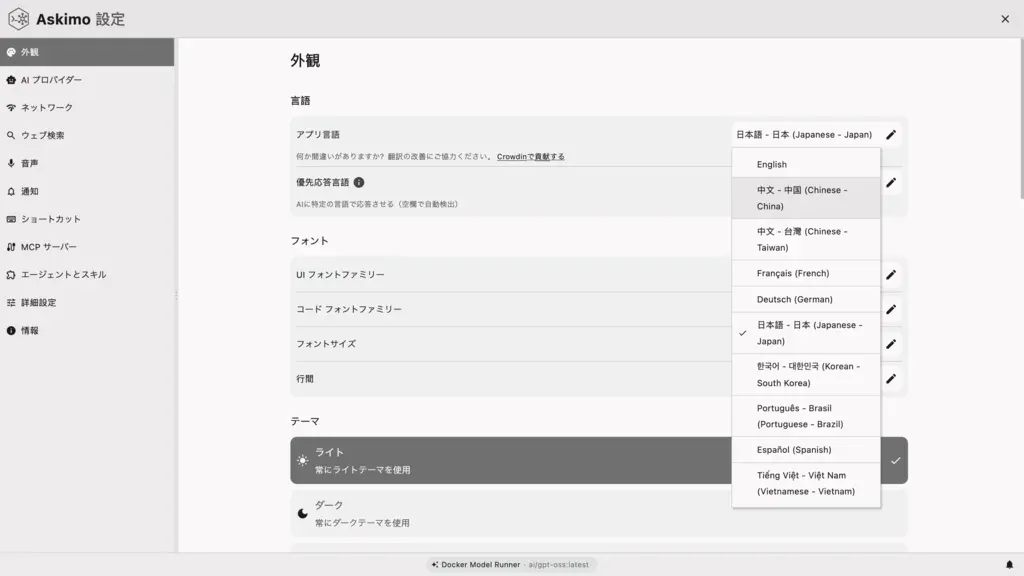Select 中文 - 中国 (Chinese - China)
This screenshot has width=1024, height=576.
pos(806,198)
